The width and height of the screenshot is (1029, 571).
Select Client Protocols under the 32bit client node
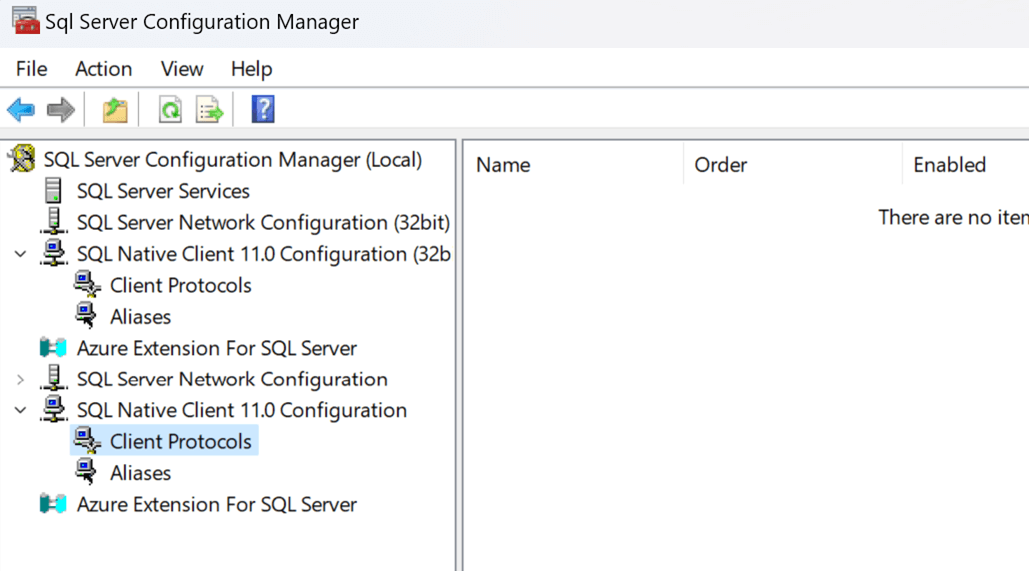(x=180, y=286)
